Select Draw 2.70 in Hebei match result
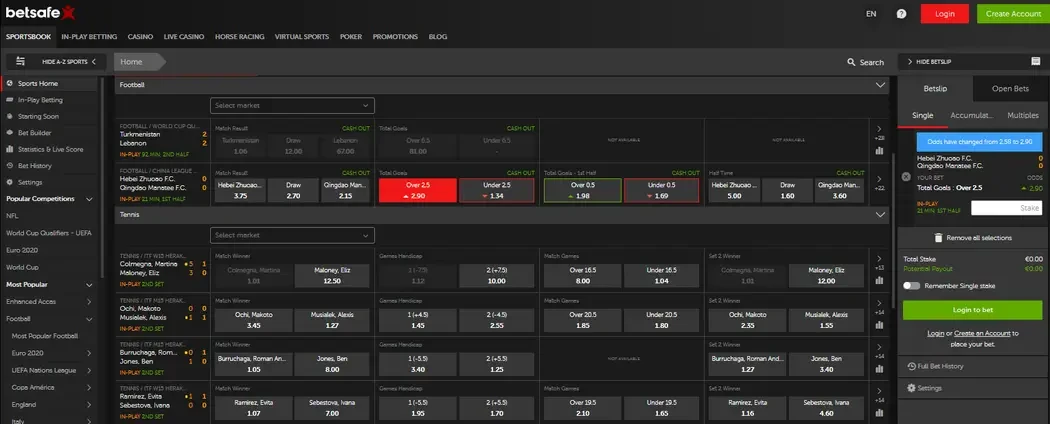This screenshot has width=1050, height=424. point(293,190)
